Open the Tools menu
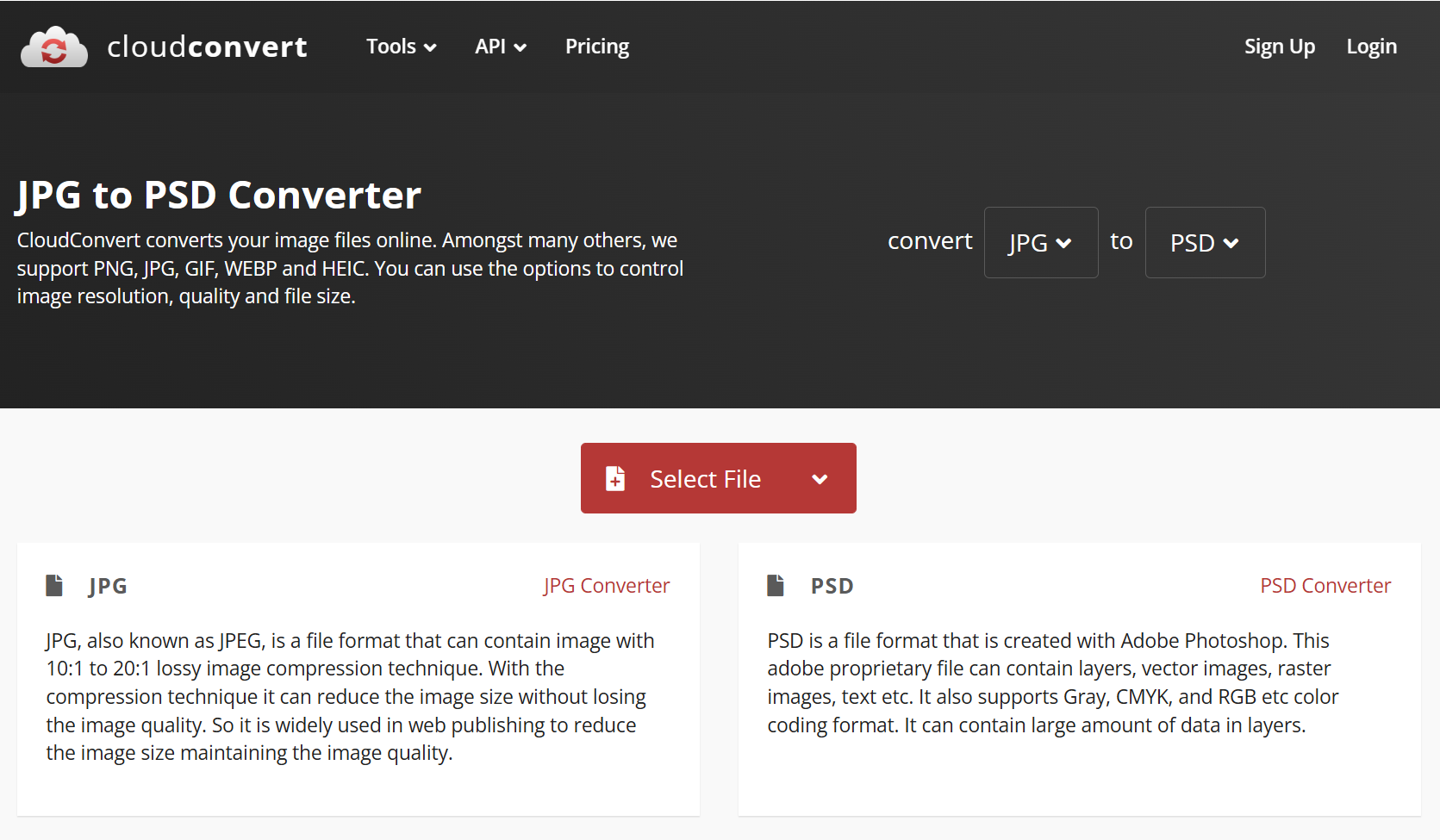Image resolution: width=1440 pixels, height=840 pixels. 401,47
